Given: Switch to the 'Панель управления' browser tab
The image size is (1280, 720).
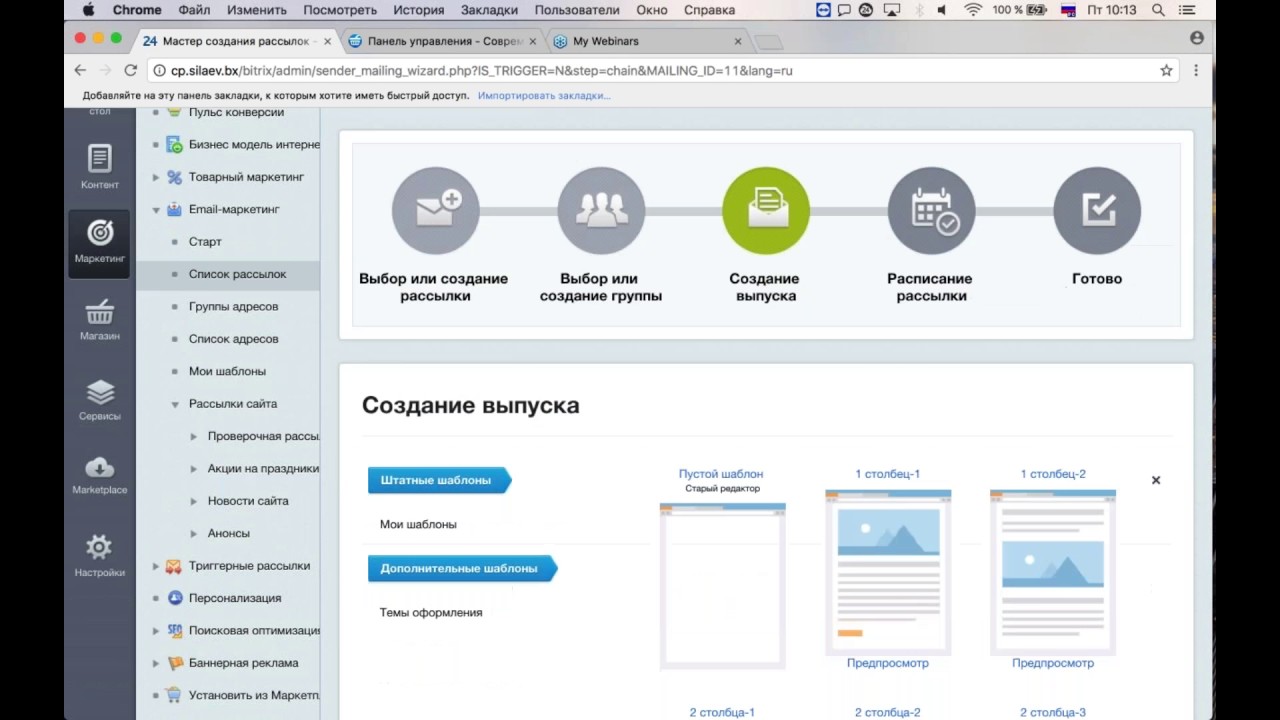Looking at the screenshot, I should (442, 41).
